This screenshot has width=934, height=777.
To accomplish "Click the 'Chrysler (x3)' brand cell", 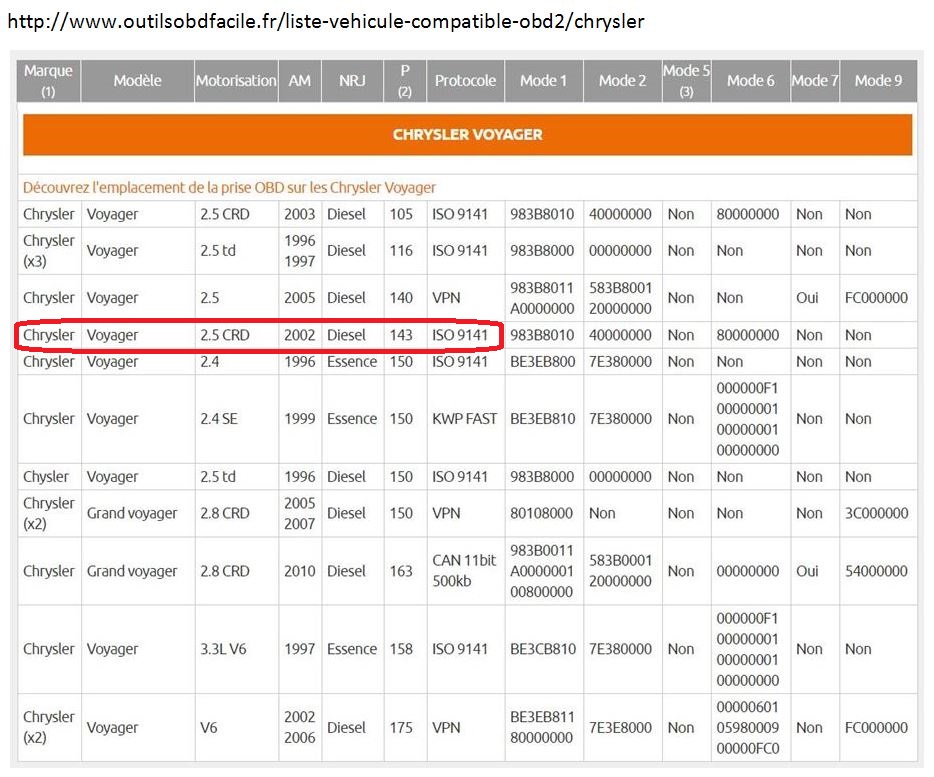I will click(x=48, y=251).
